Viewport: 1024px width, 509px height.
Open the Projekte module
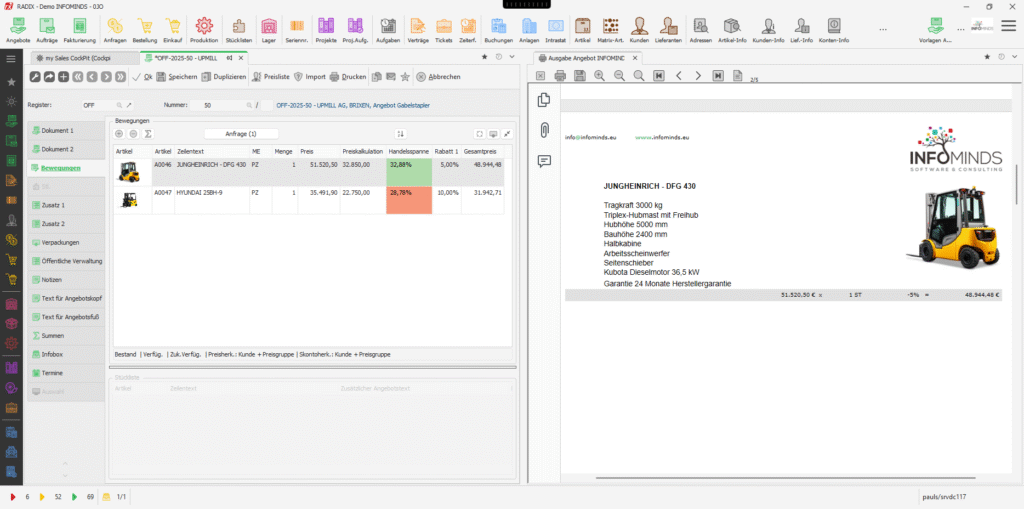click(326, 30)
